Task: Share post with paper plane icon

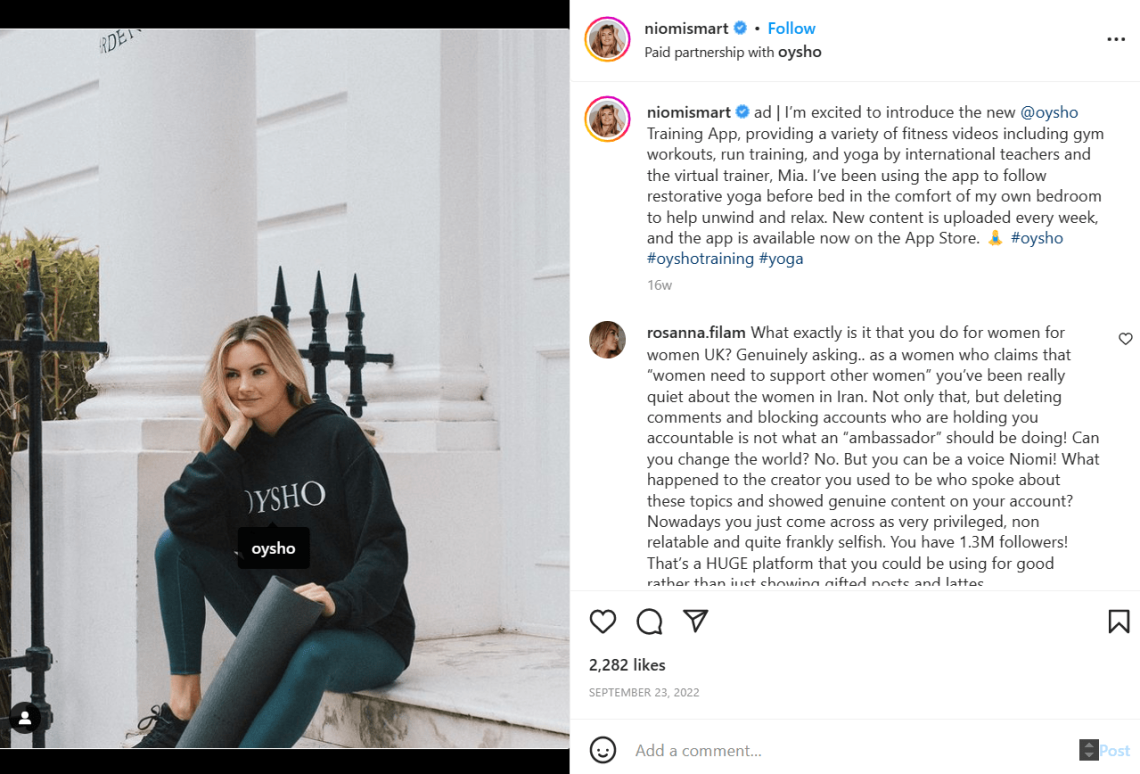Action: (x=696, y=621)
